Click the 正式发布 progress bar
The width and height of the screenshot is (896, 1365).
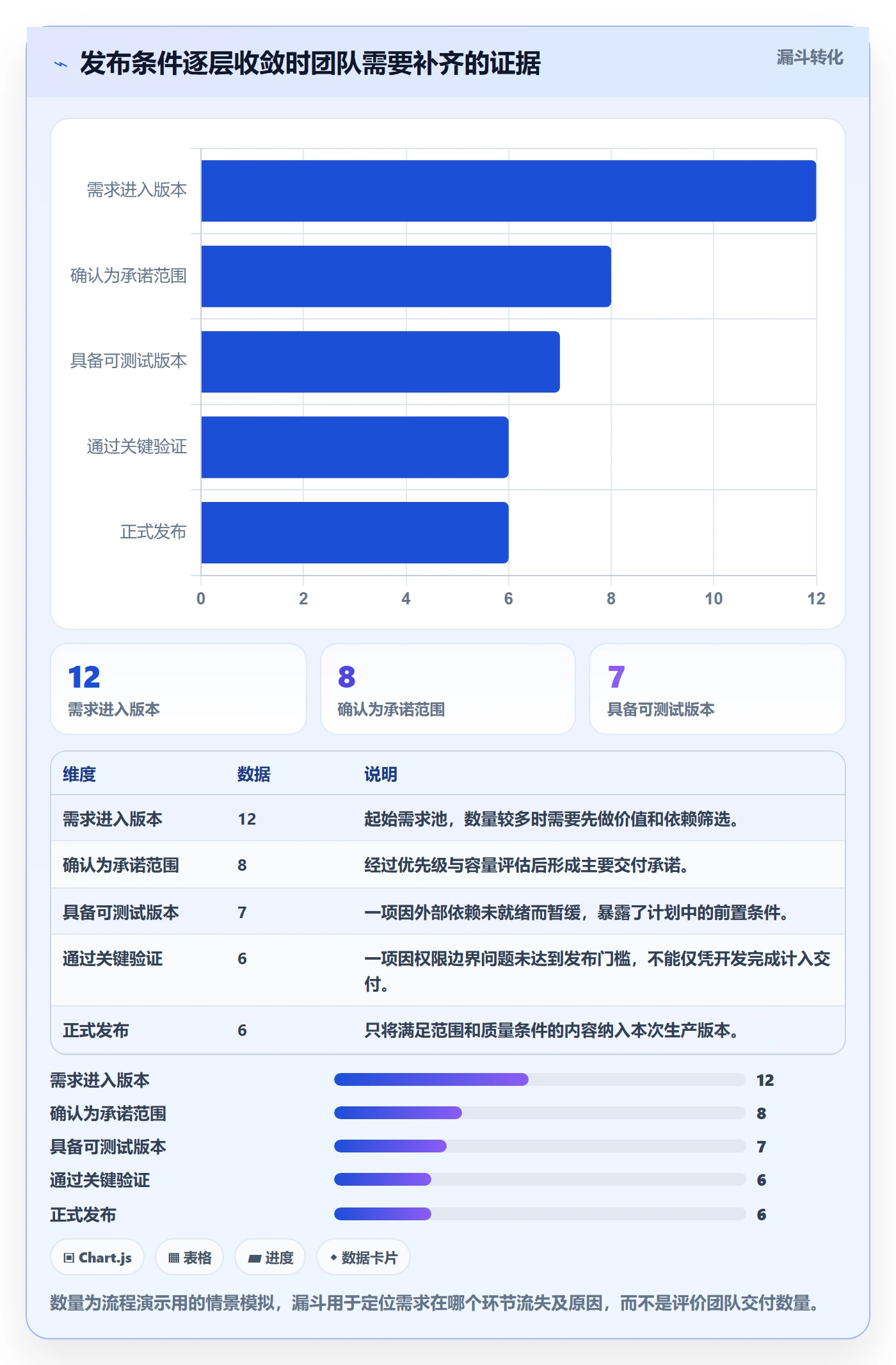pos(540,1214)
